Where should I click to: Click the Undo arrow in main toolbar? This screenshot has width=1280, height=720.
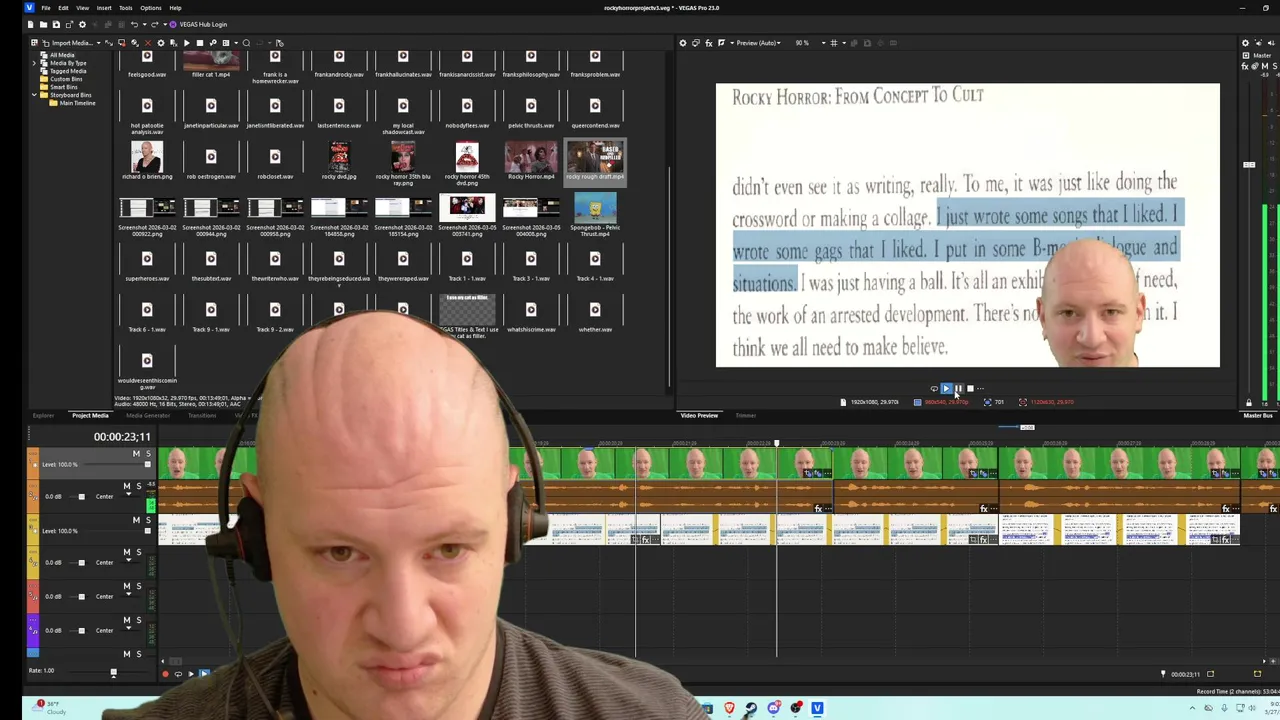132,24
